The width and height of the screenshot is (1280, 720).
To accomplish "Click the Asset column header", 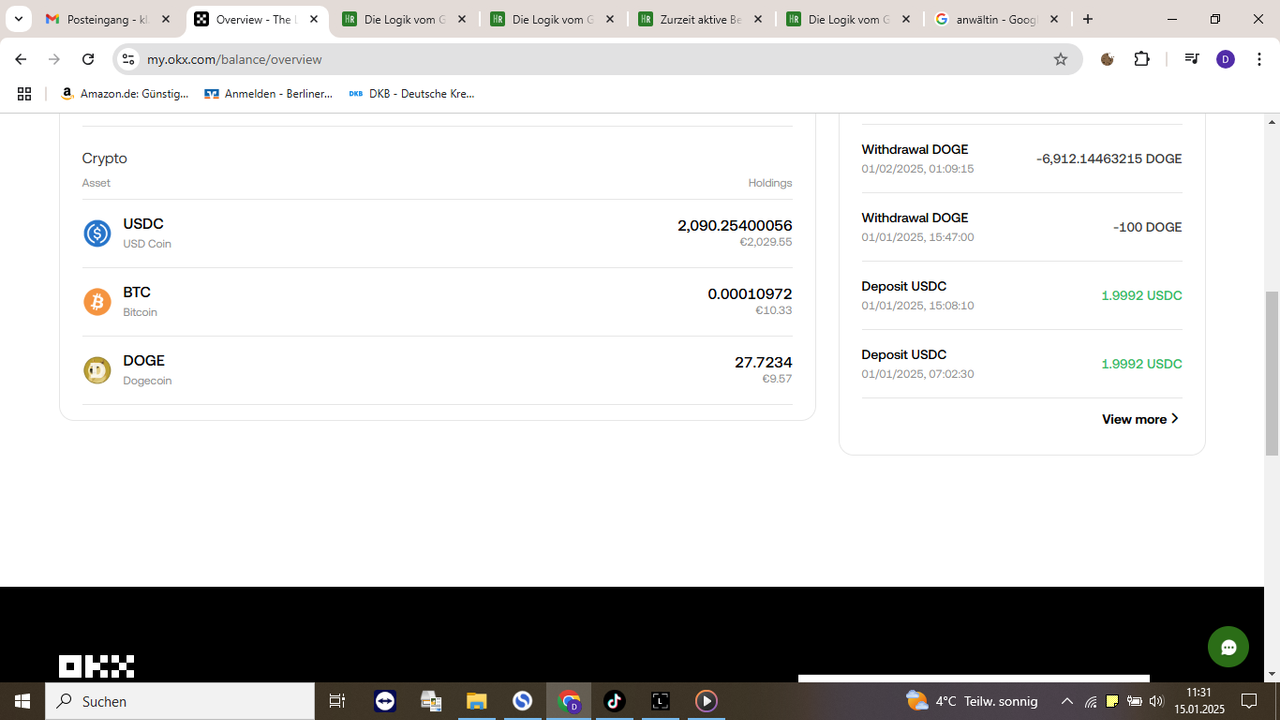I will coord(96,183).
